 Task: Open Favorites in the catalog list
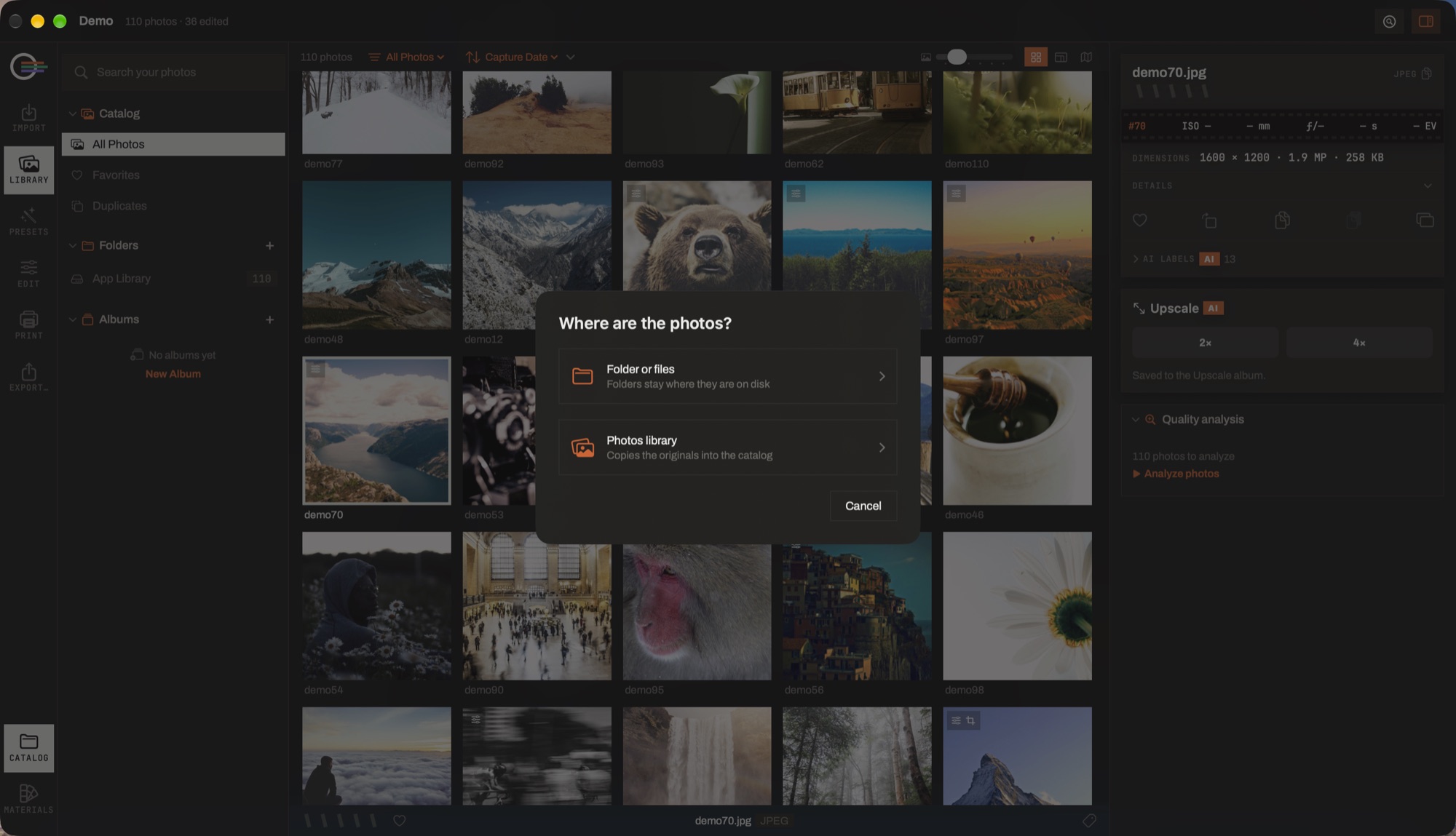coord(173,175)
